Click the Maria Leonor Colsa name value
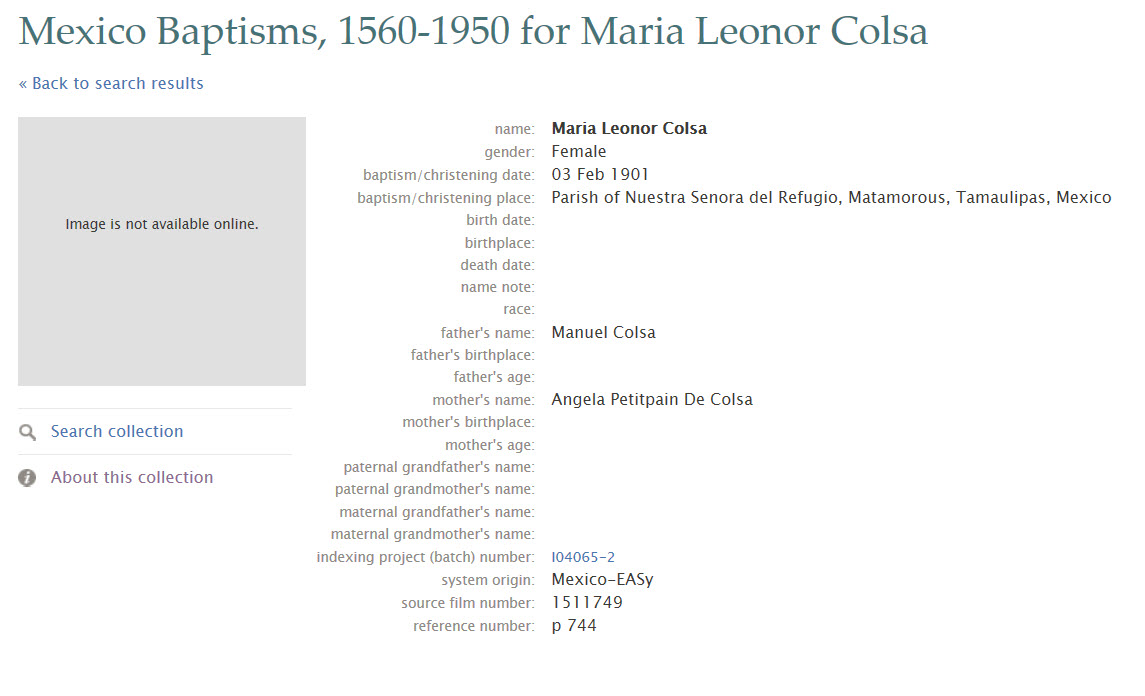The height and width of the screenshot is (696, 1145). coord(629,129)
